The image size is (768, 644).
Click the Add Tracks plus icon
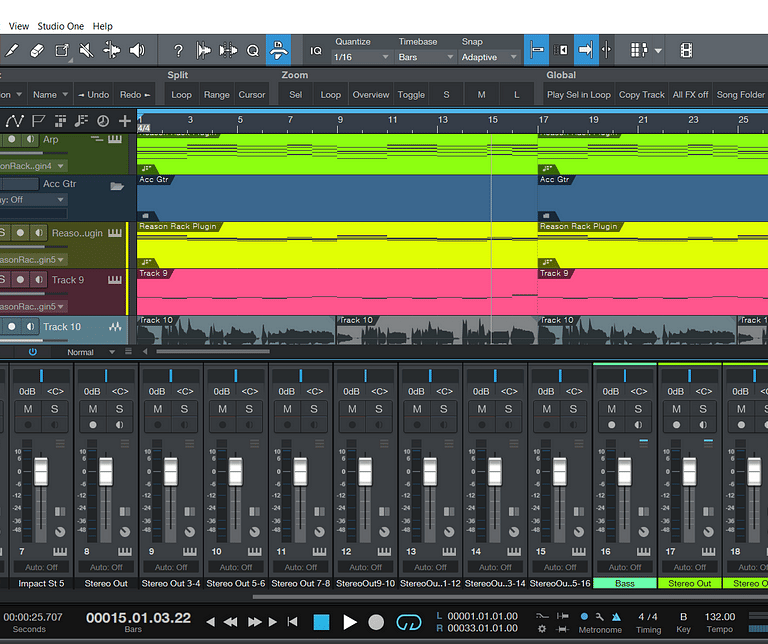click(124, 121)
